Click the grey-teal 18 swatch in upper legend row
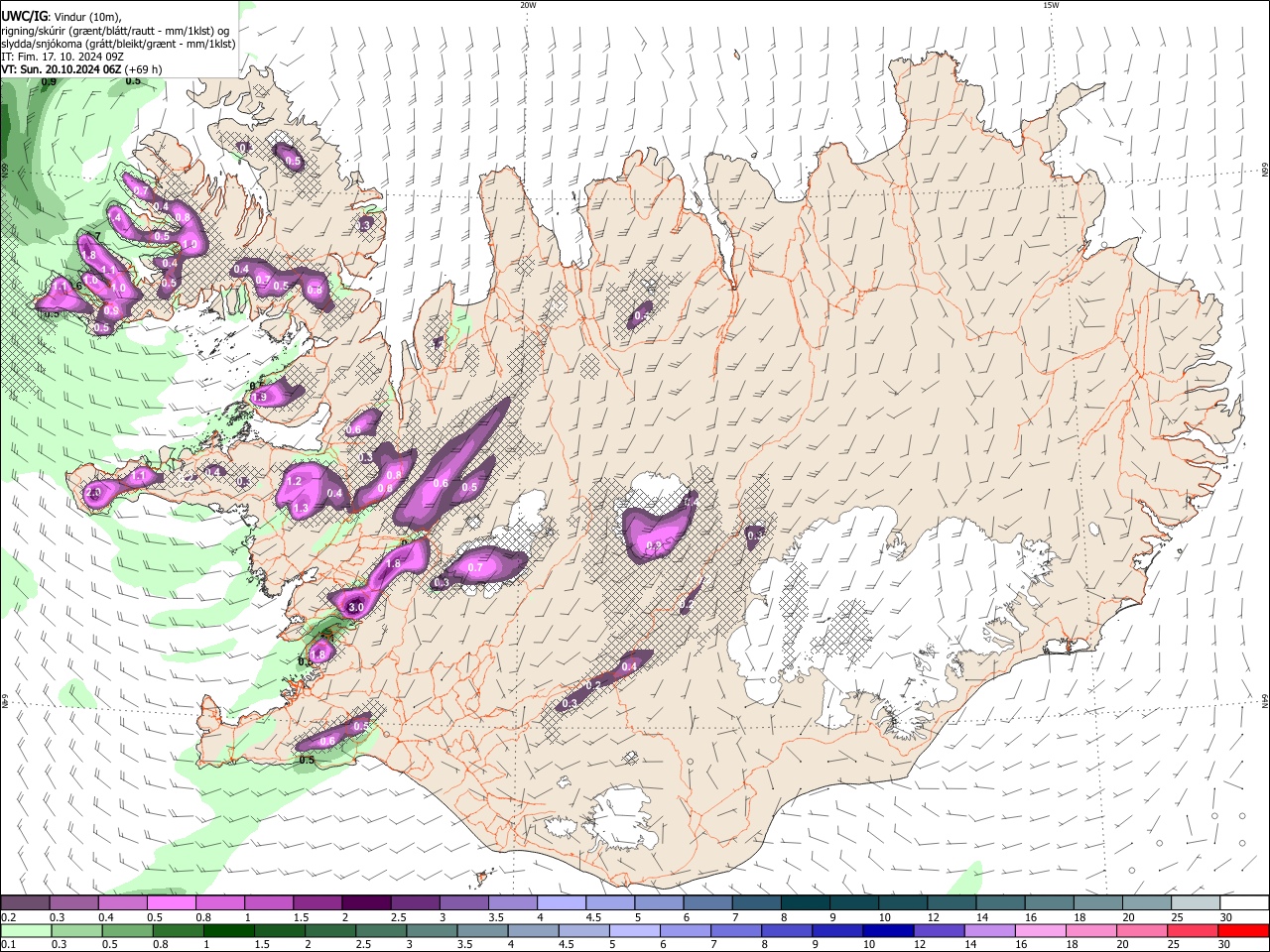 [1097, 903]
